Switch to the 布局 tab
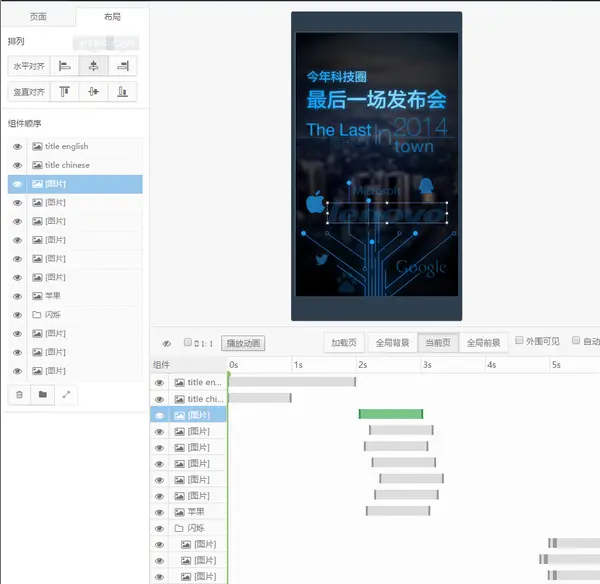Viewport: 600px width, 584px height. click(112, 17)
